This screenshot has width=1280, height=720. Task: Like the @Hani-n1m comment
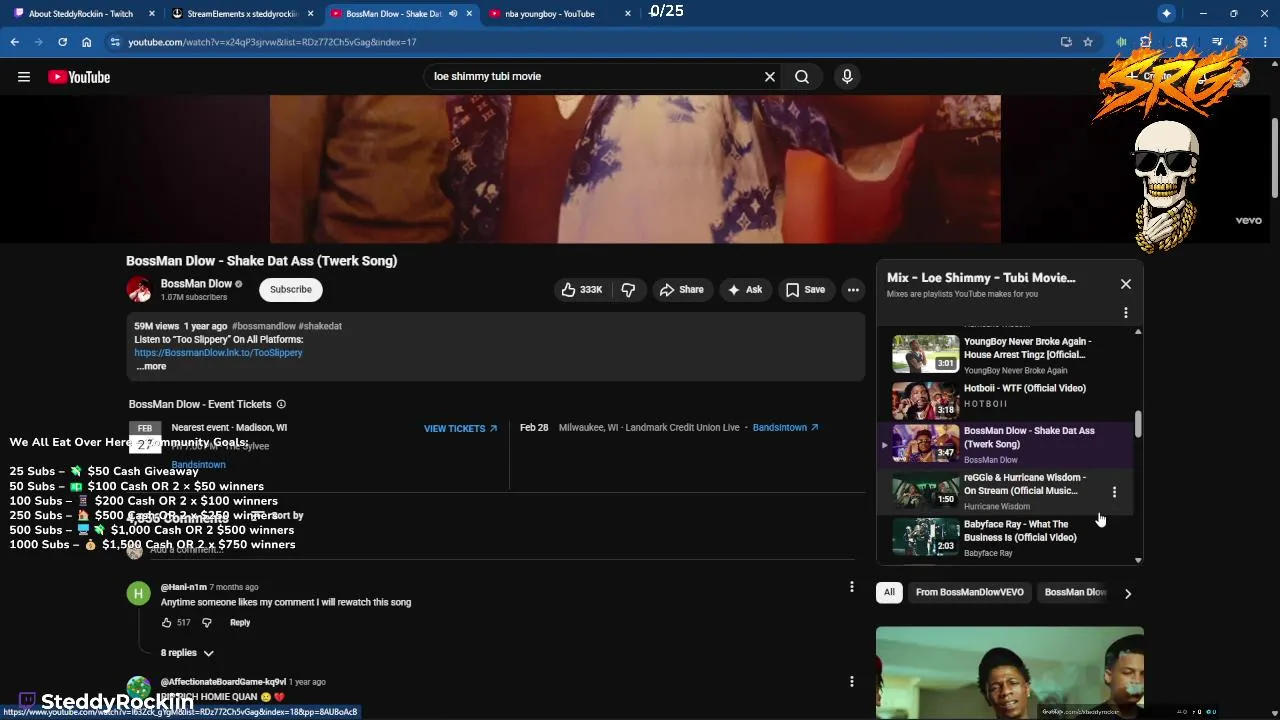[166, 623]
